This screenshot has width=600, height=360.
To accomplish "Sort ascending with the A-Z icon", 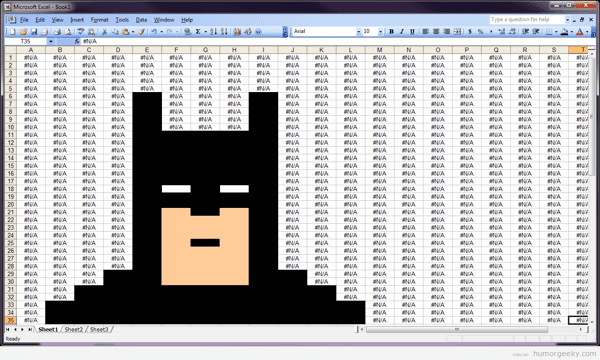I will click(214, 32).
